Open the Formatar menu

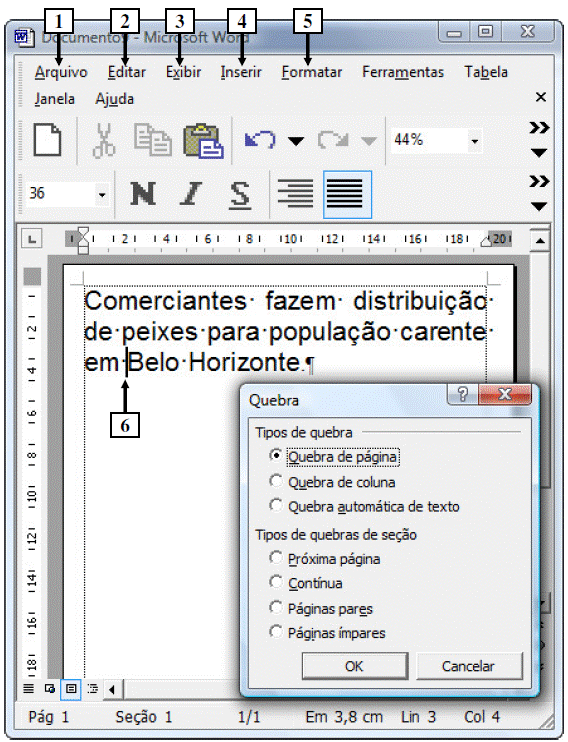pyautogui.click(x=311, y=72)
